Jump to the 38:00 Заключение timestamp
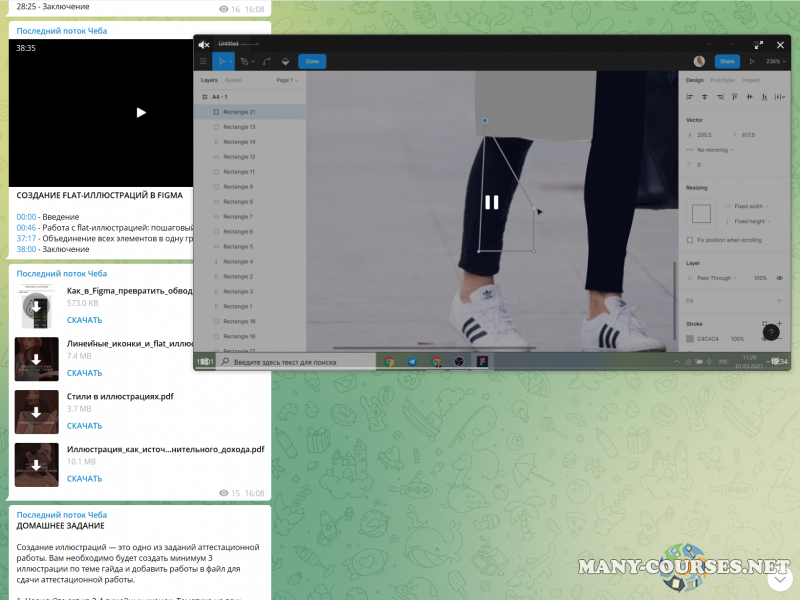800x600 pixels. coord(27,250)
